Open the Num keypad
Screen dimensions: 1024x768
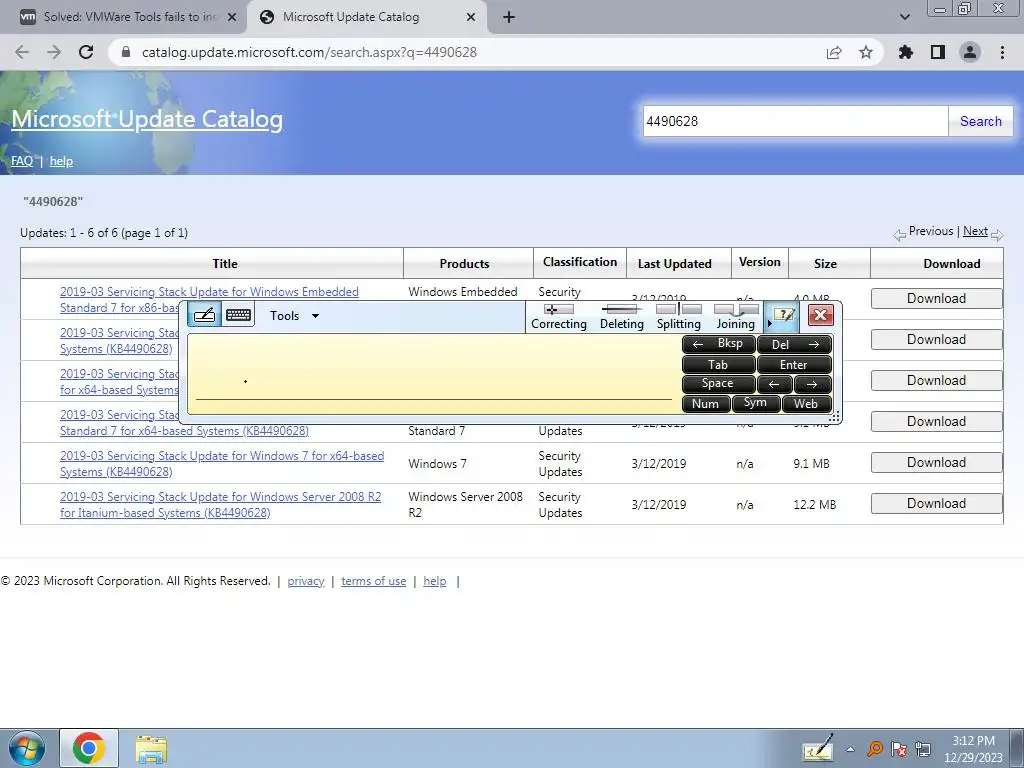pyautogui.click(x=706, y=404)
